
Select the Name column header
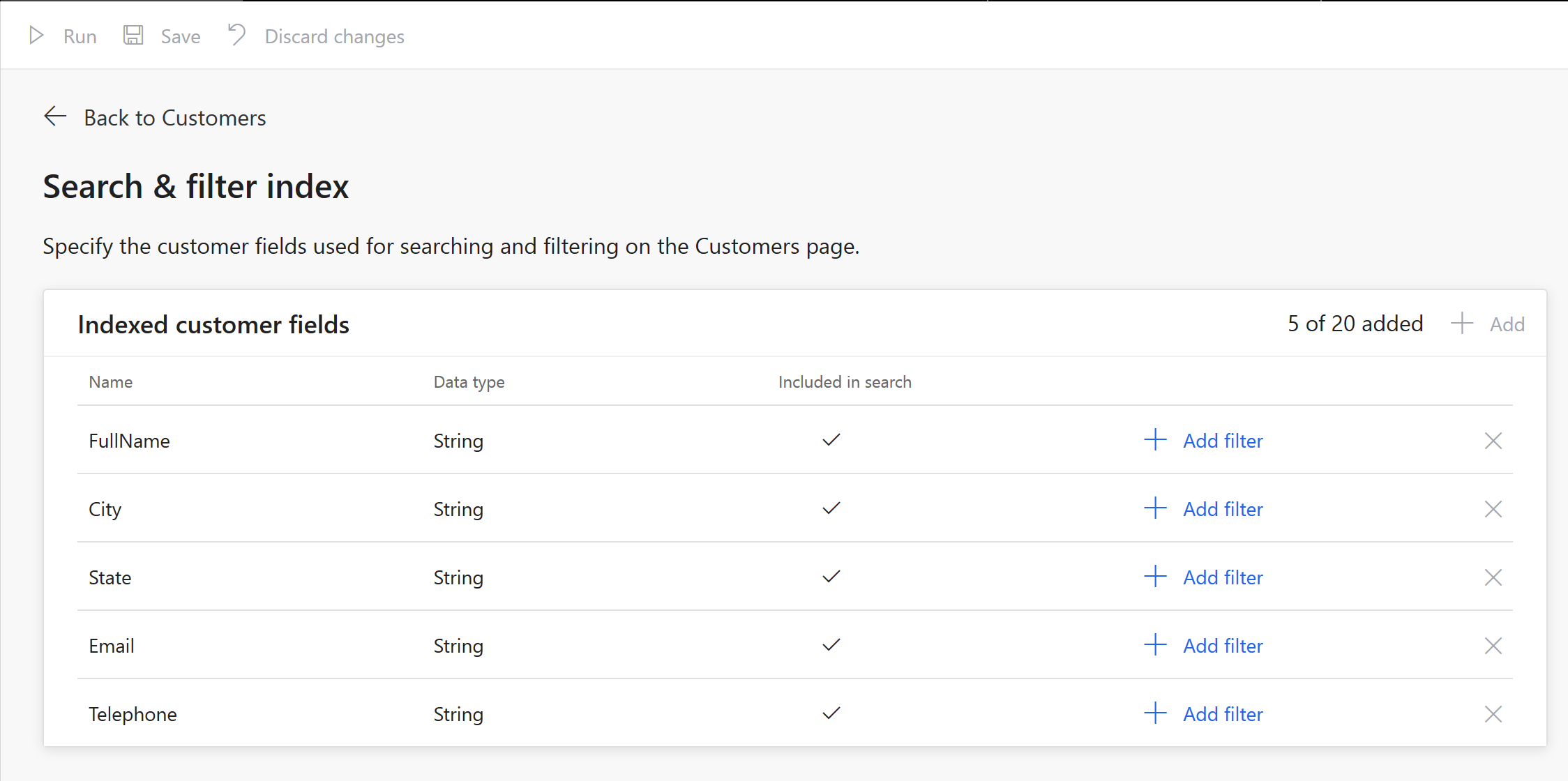[110, 381]
